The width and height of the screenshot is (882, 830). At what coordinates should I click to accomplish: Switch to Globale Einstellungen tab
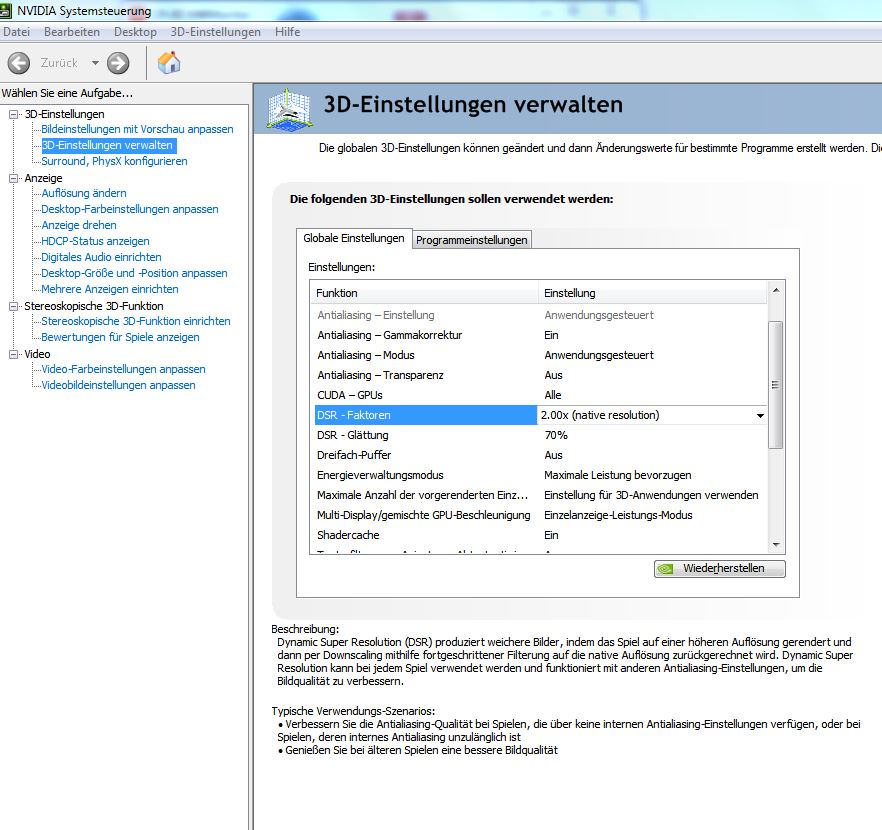[354, 238]
